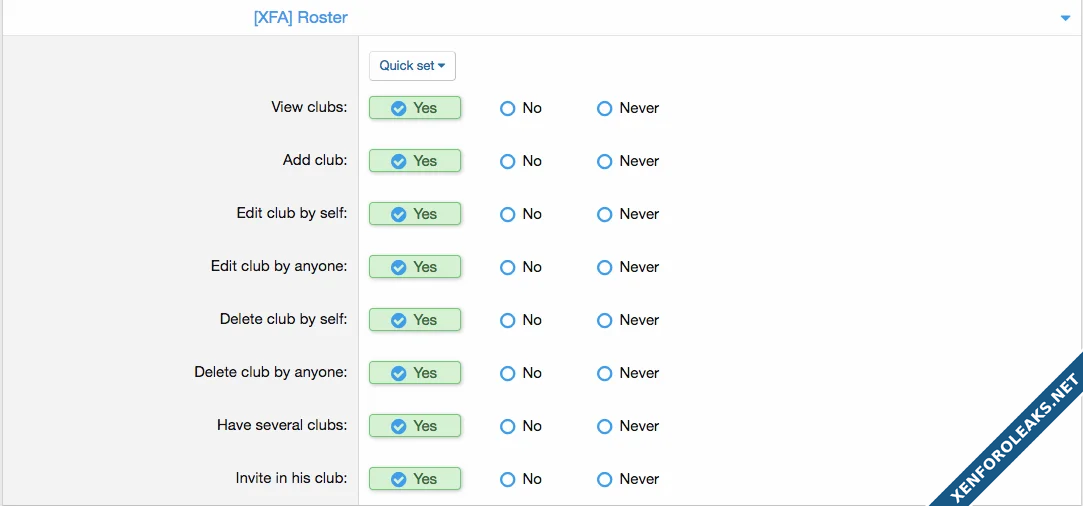This screenshot has height=506, width=1083.
Task: Choose Never for Edit club by self
Action: coord(605,214)
